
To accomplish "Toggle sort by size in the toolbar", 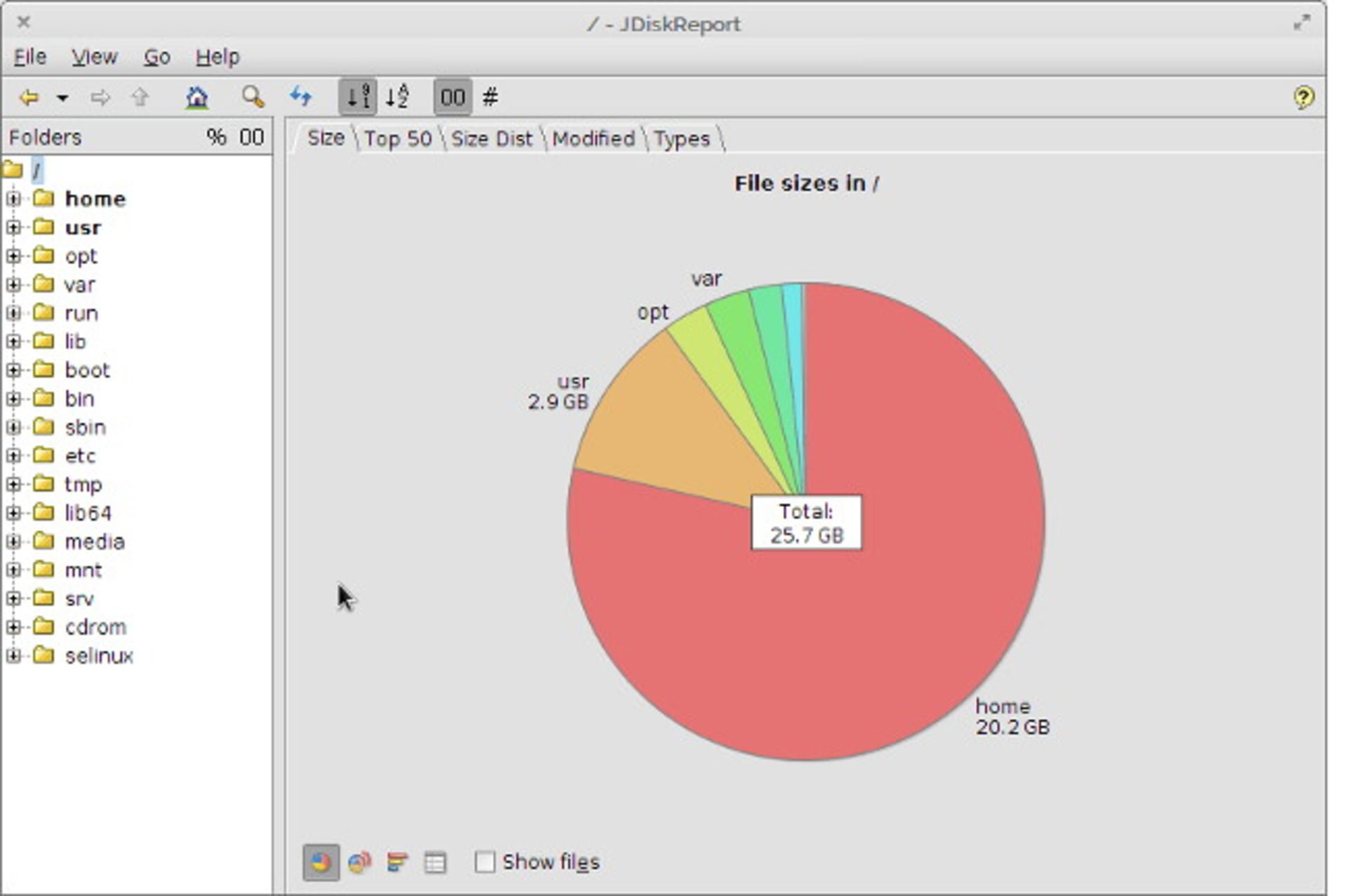I will click(x=358, y=97).
